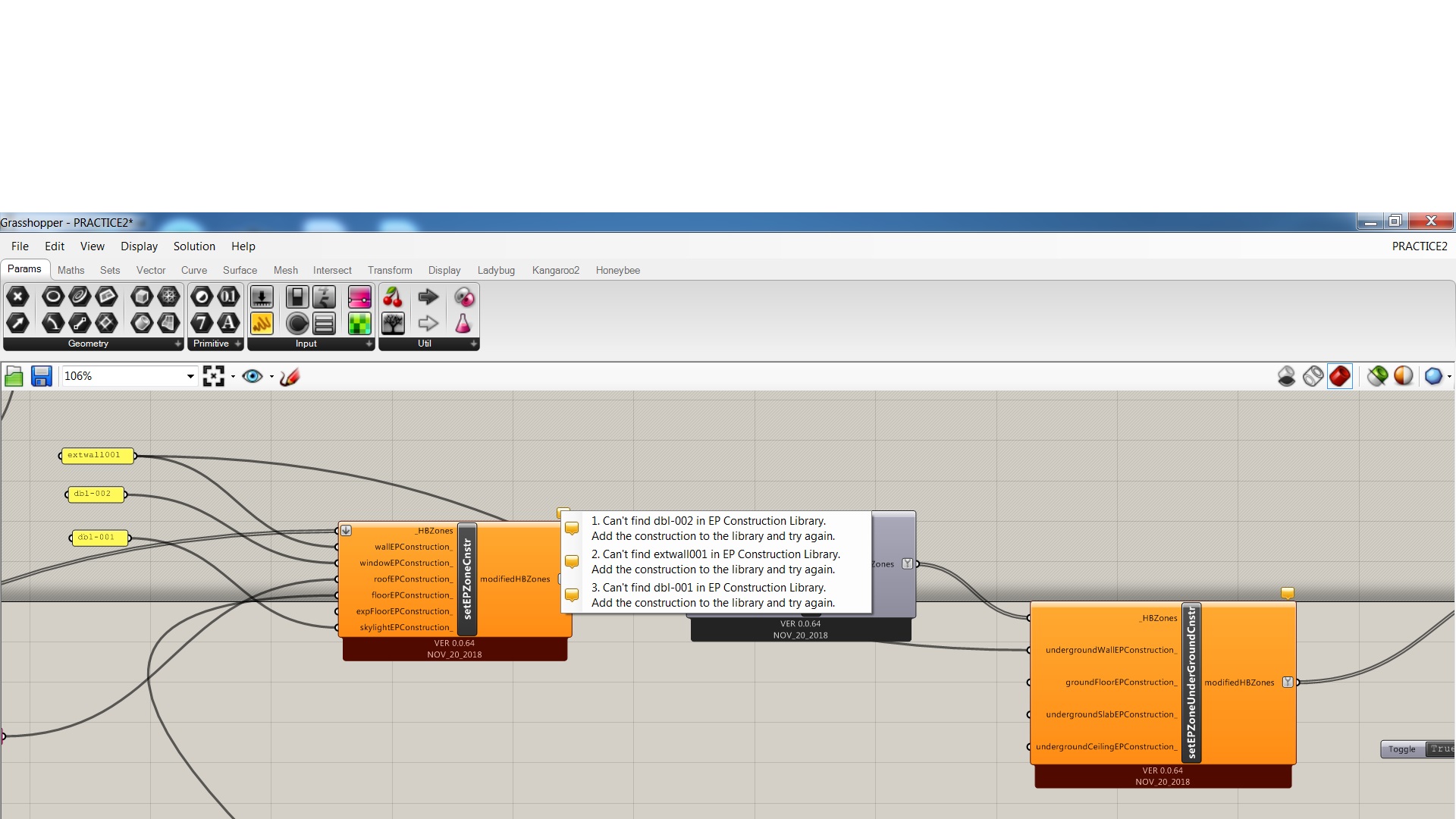Select the pink Gradient input icon

tap(359, 297)
